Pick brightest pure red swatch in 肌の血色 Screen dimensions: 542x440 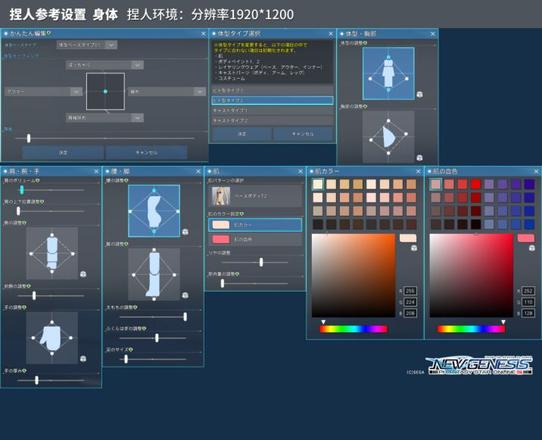tap(476, 184)
